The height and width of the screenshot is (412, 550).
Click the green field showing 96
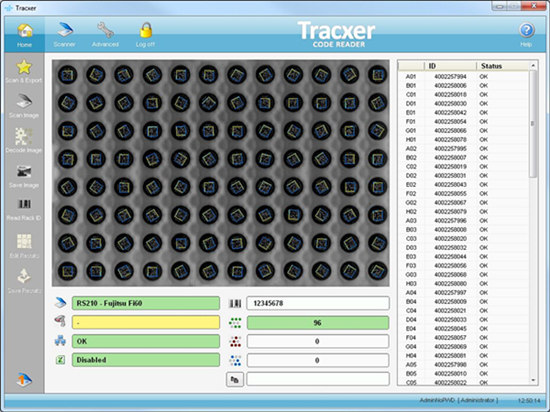click(x=318, y=323)
